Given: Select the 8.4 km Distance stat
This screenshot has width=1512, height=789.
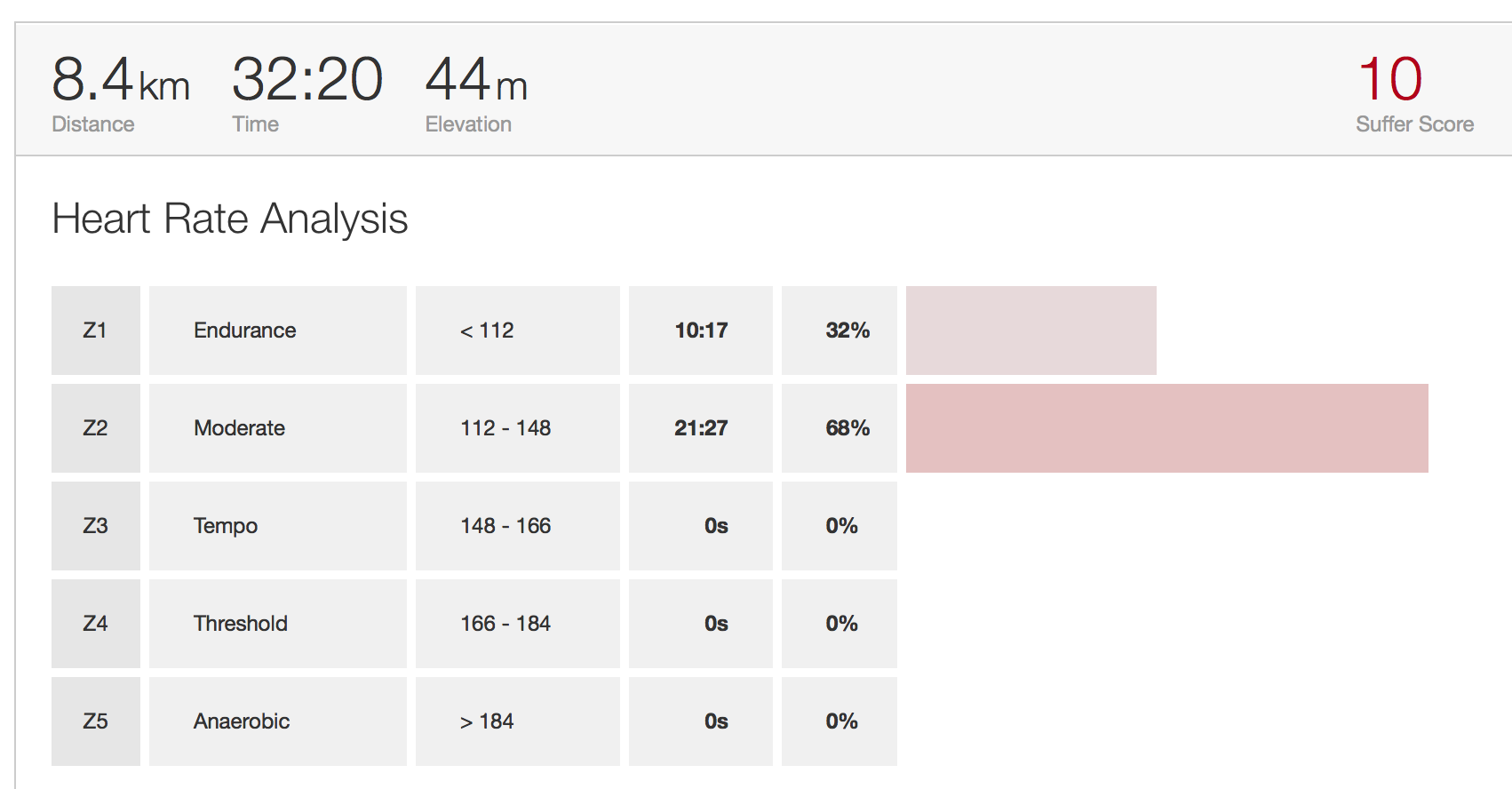Looking at the screenshot, I should (x=120, y=80).
